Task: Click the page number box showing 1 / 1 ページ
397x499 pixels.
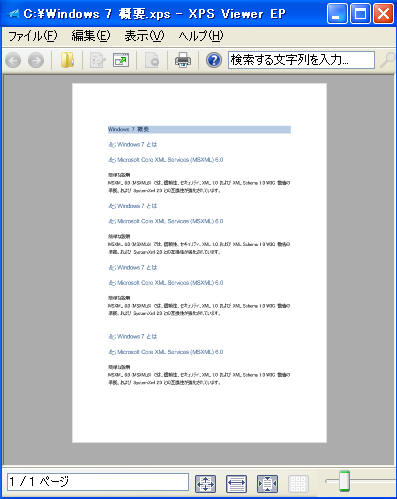Action: tap(98, 482)
